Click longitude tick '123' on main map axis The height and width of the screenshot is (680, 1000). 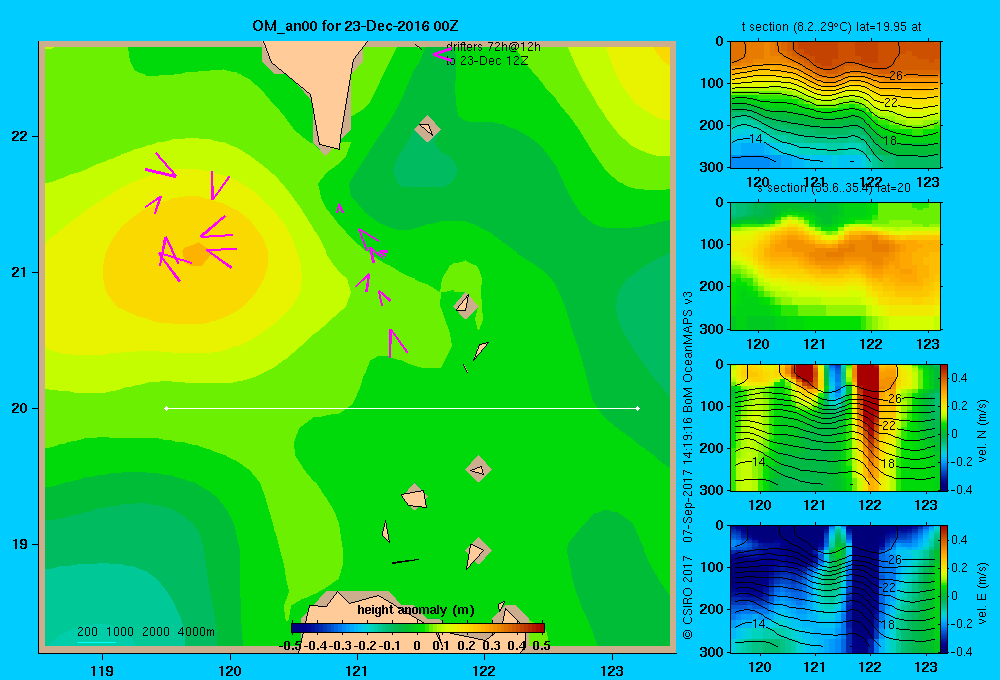[612, 670]
